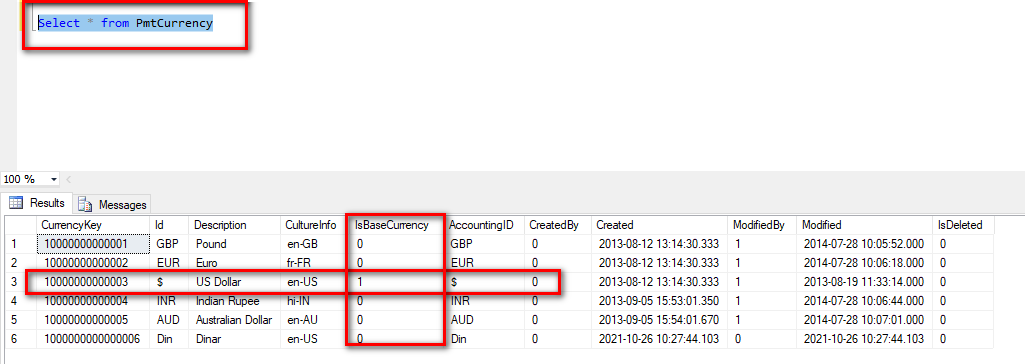Select the Description column header

(234, 225)
